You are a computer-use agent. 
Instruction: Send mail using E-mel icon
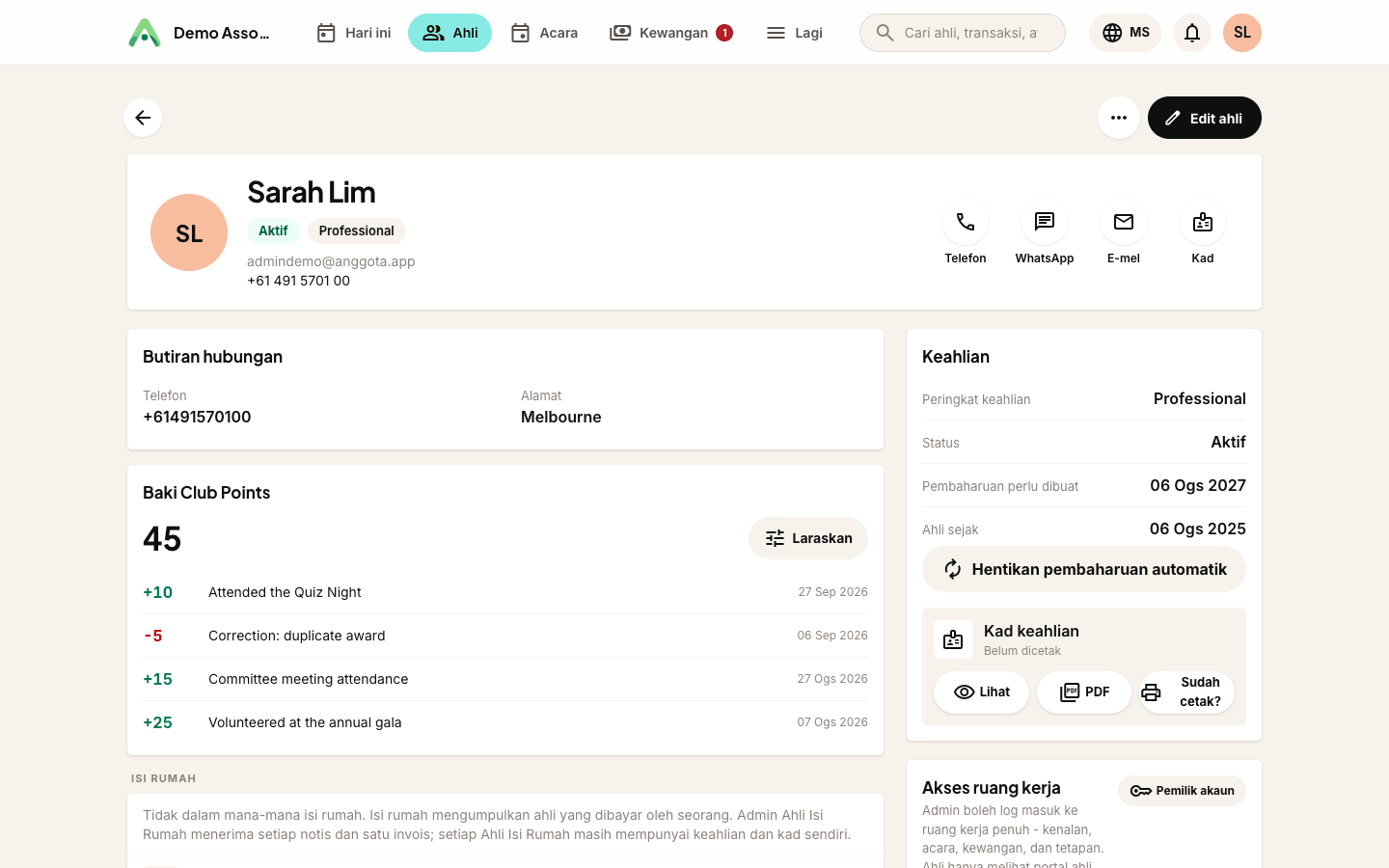pos(1124,223)
